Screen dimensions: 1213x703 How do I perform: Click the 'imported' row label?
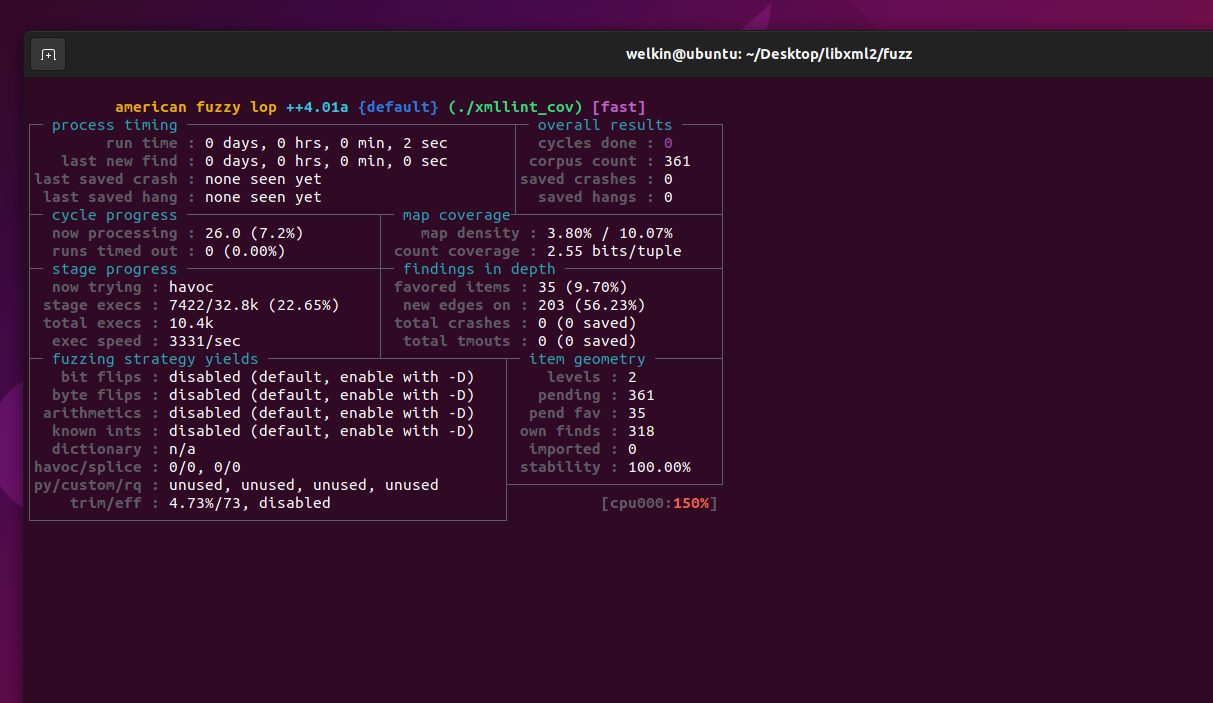[565, 449]
